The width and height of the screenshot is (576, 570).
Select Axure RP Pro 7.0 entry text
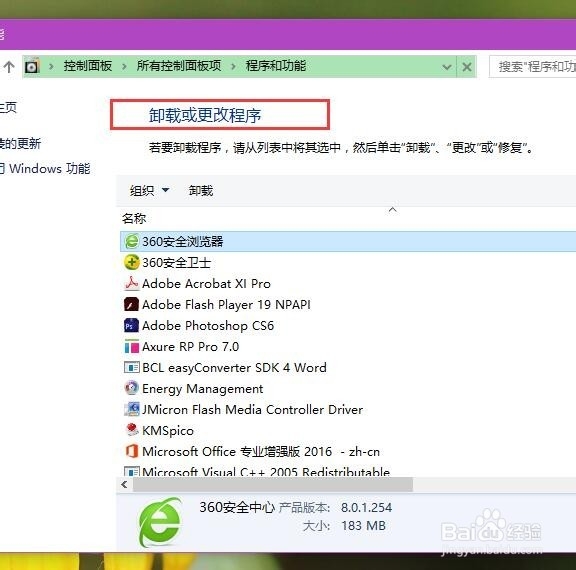coord(190,347)
